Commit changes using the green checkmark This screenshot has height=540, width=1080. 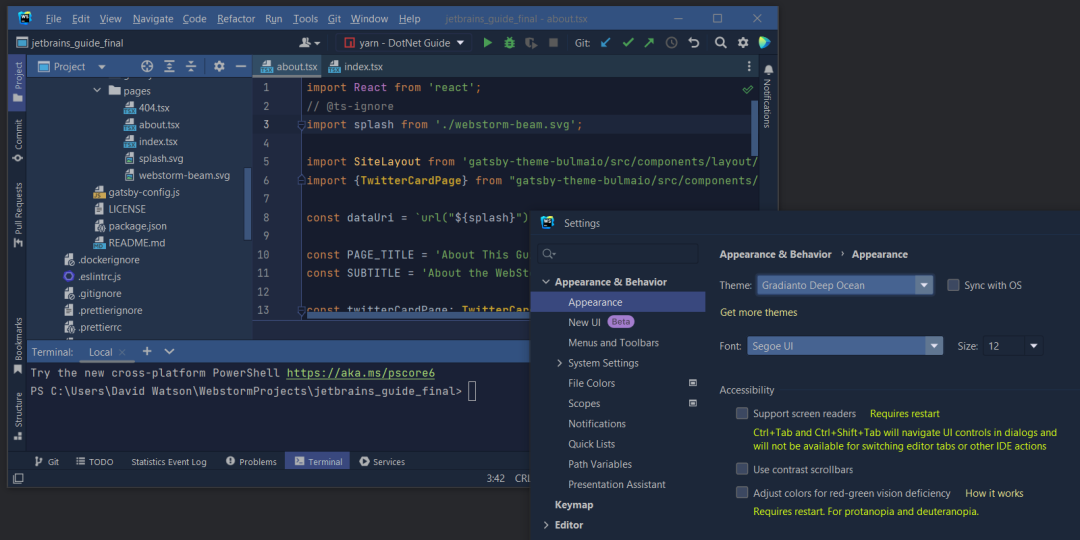pos(627,43)
